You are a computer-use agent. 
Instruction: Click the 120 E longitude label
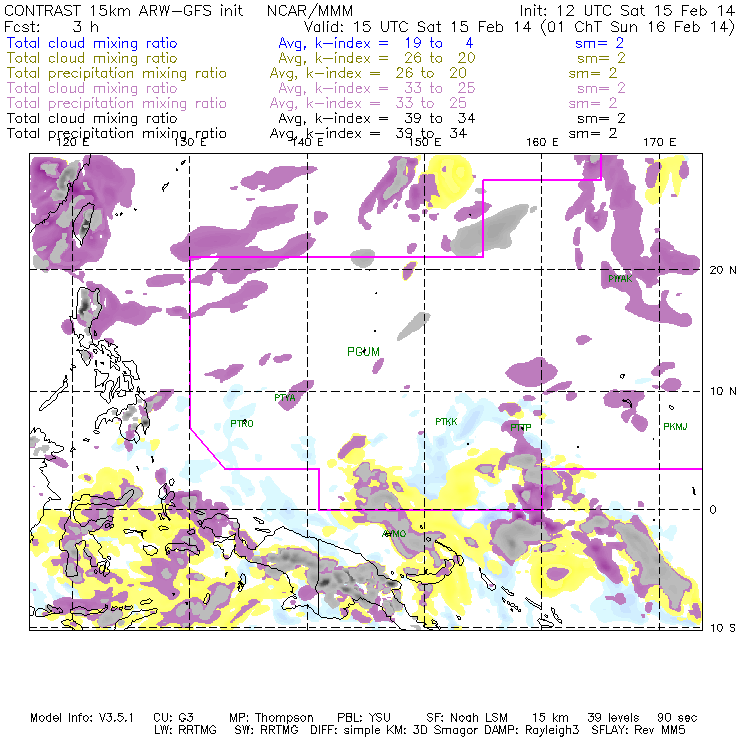(72, 142)
